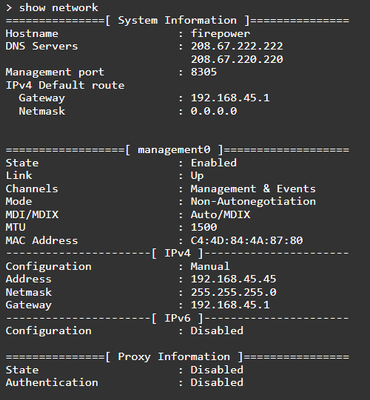Click the 'Hostname' label
Viewport: 370px width, 400px height.
[x=32, y=33]
